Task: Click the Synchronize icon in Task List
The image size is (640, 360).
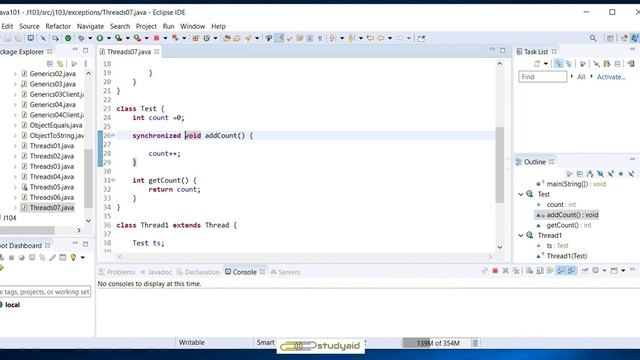Action: pyautogui.click(x=607, y=64)
